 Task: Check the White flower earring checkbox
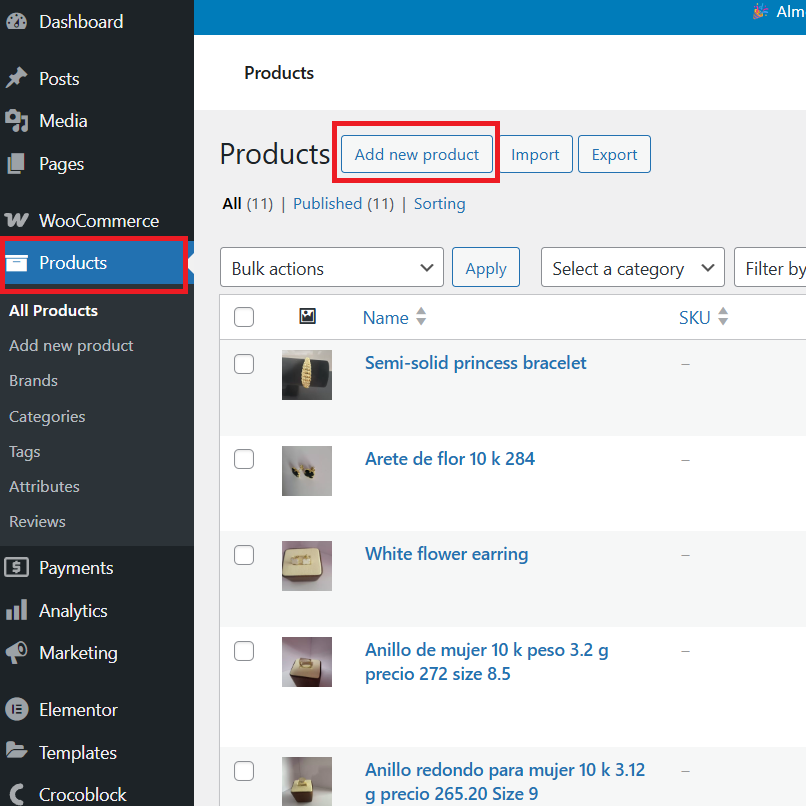[244, 555]
